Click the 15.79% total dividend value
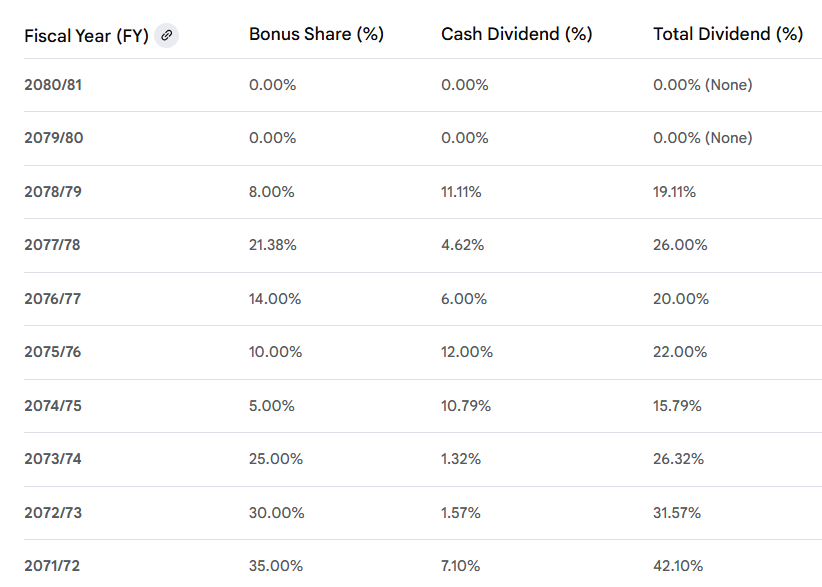 point(677,406)
